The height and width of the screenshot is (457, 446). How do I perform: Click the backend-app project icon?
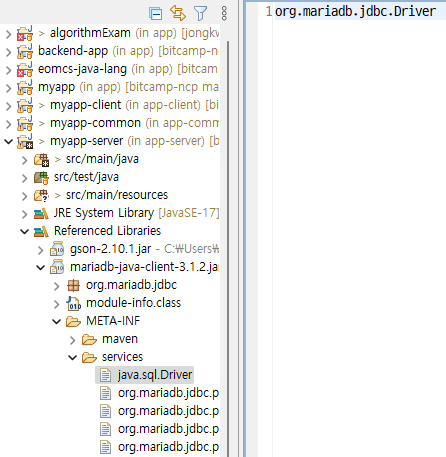pyautogui.click(x=25, y=51)
